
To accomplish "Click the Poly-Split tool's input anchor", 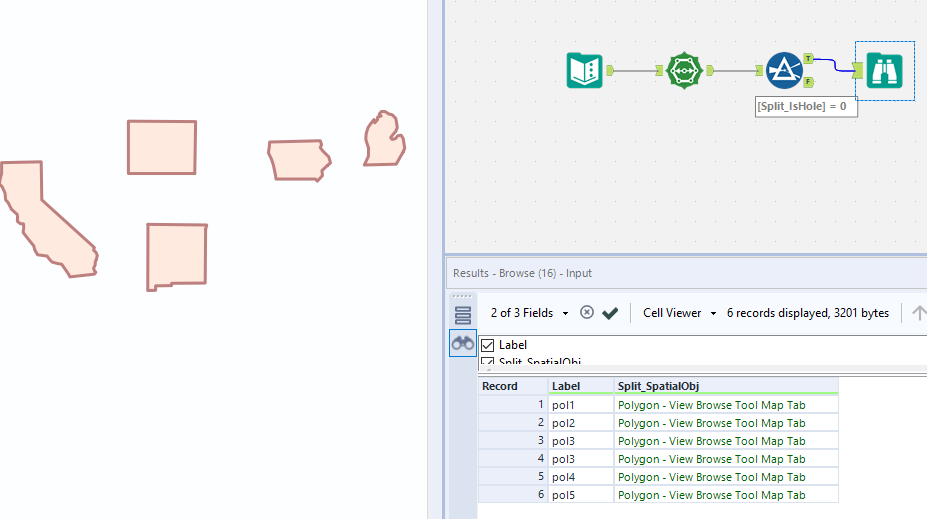I will (659, 70).
